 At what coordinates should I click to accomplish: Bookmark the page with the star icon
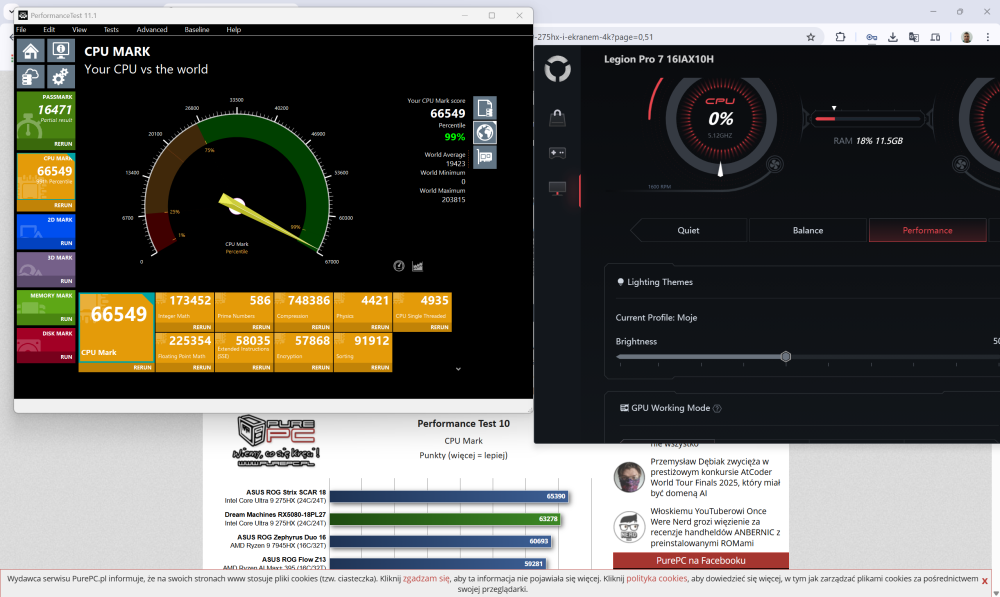[811, 37]
